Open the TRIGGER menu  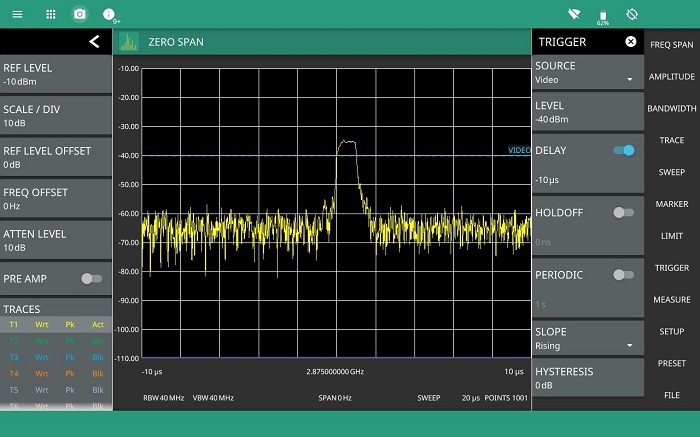pyautogui.click(x=671, y=268)
